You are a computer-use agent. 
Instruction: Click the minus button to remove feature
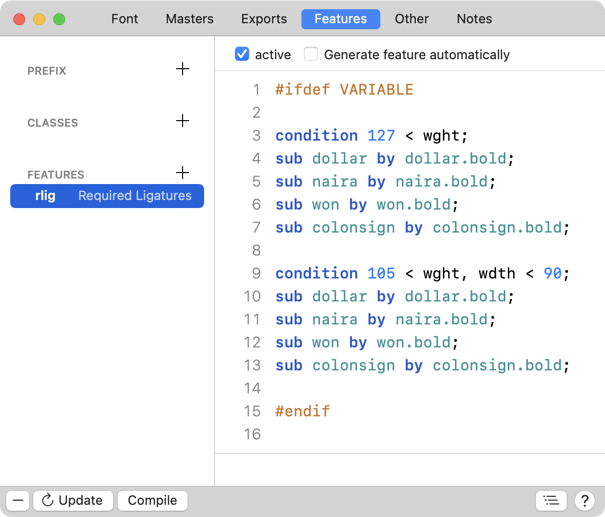tap(17, 500)
